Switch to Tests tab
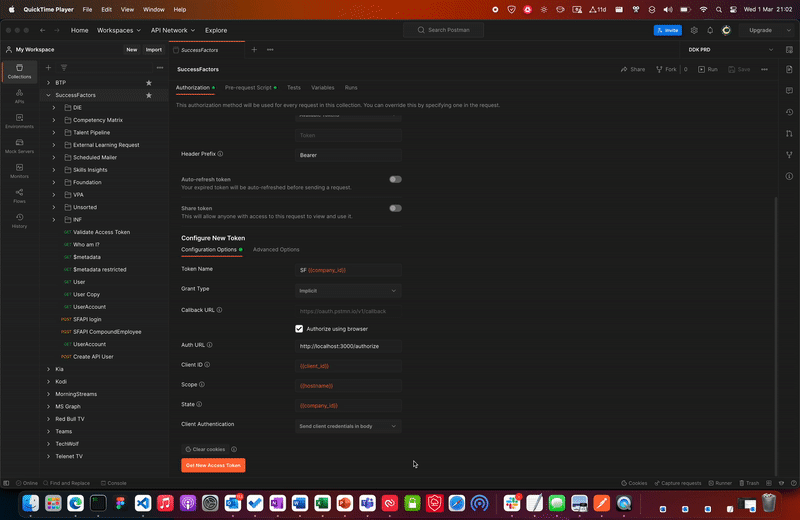 click(294, 88)
